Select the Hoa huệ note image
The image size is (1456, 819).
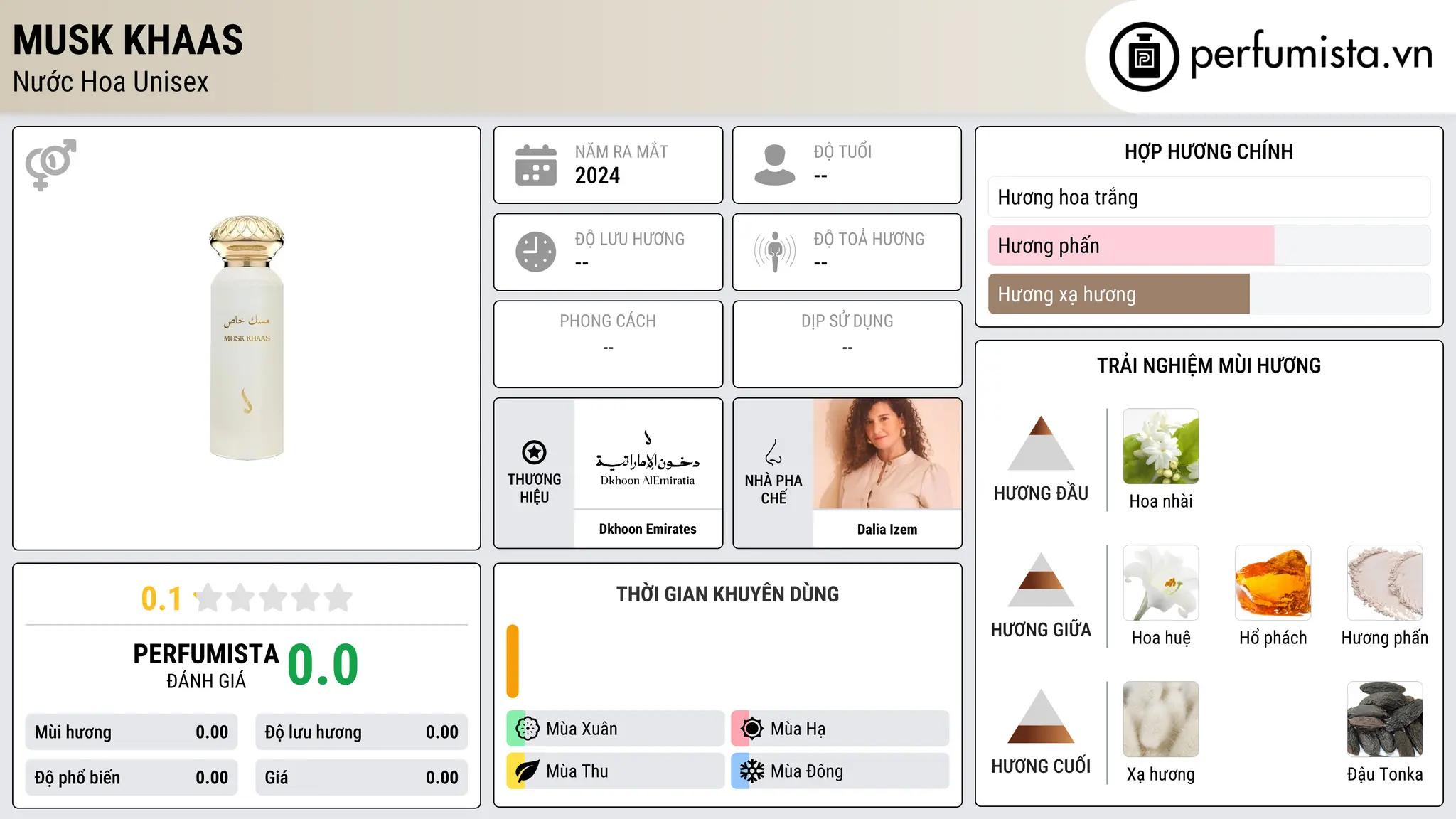[1161, 583]
